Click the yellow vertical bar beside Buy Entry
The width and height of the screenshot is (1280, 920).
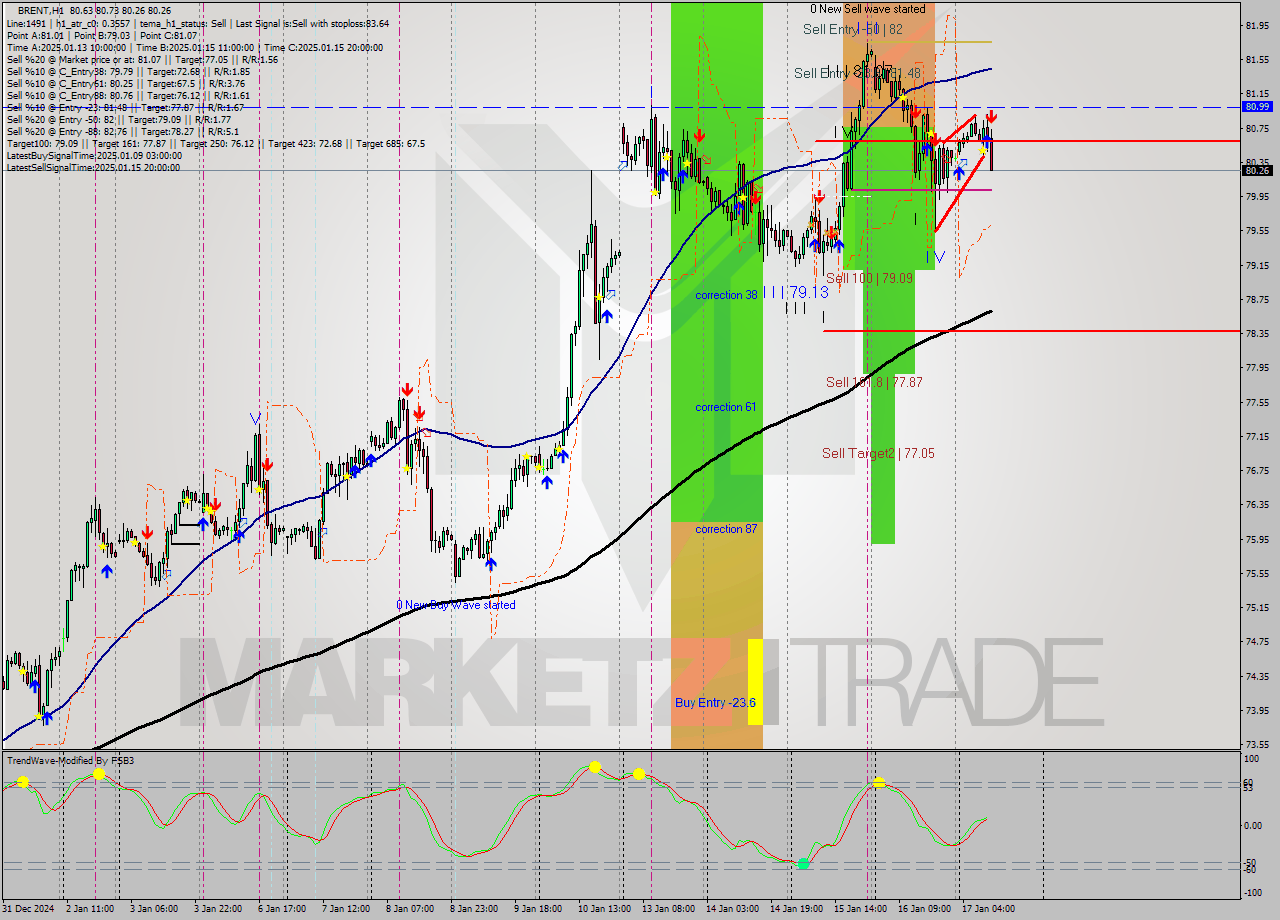pyautogui.click(x=755, y=682)
